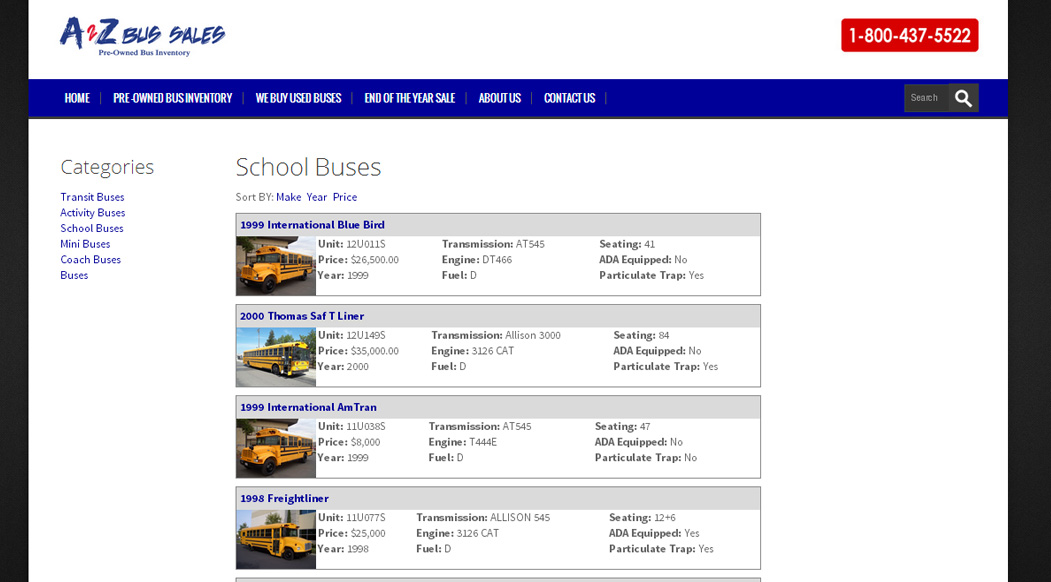
Task: Click the search magnifying glass icon
Action: [x=963, y=98]
